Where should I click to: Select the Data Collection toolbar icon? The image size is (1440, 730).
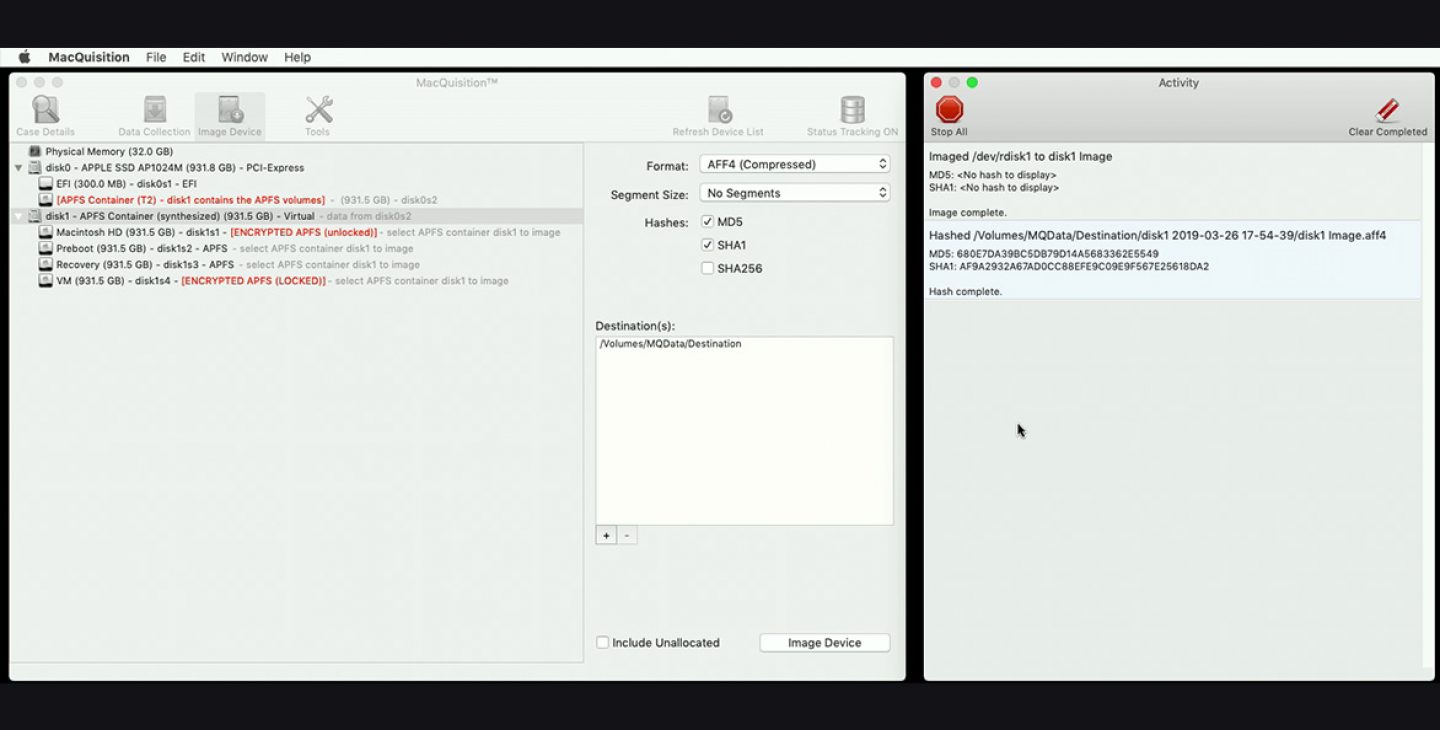pyautogui.click(x=154, y=116)
